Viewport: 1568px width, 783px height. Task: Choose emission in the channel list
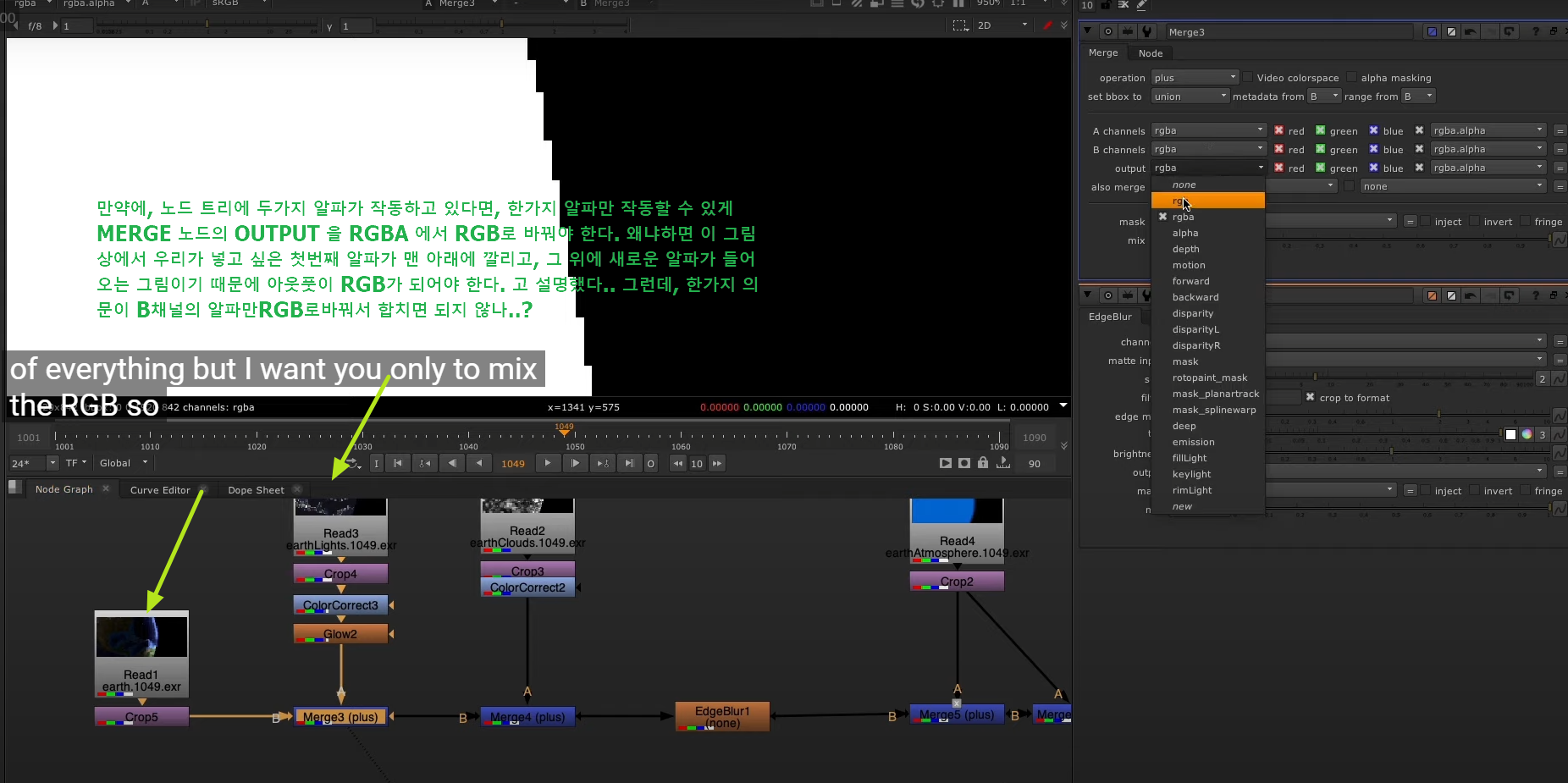[1207, 442]
